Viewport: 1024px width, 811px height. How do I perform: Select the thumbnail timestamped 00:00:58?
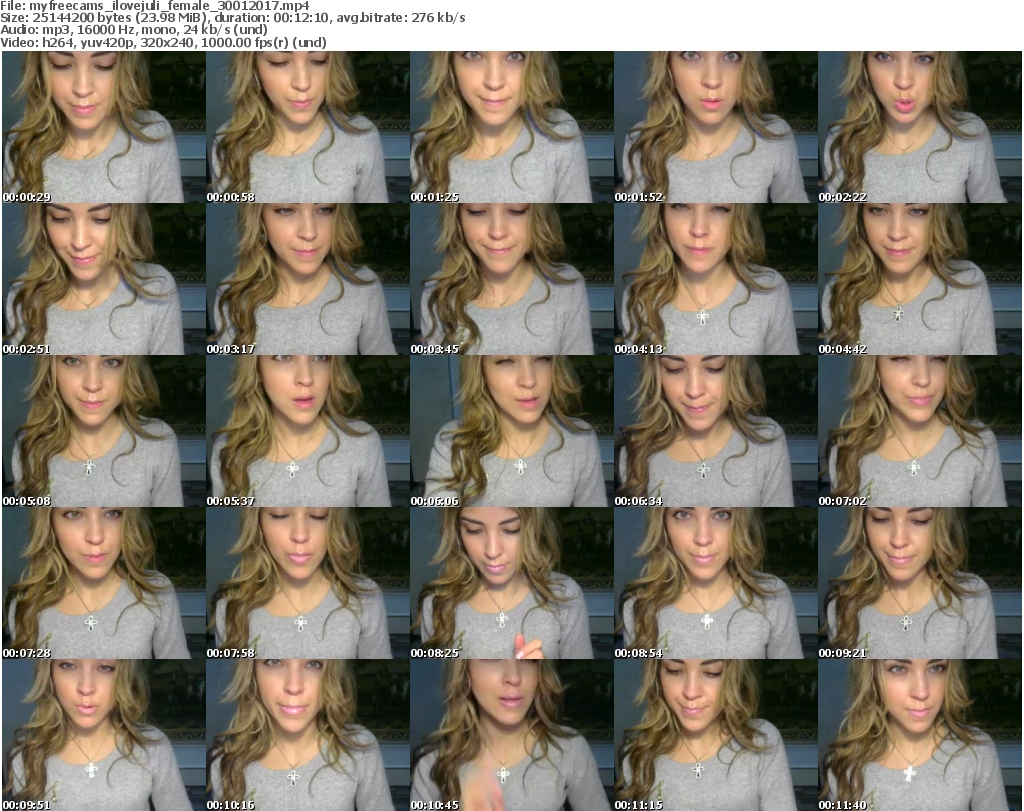point(308,127)
